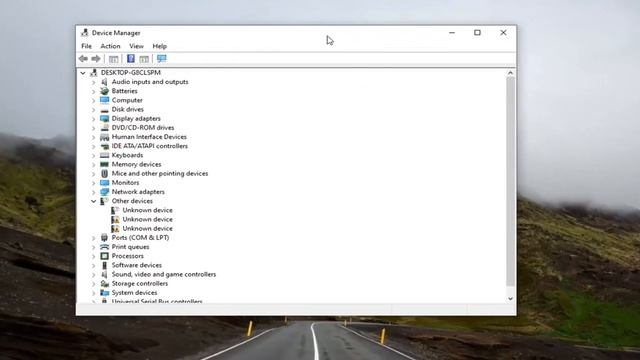Click the Monitors category icon
This screenshot has height=360, width=640.
pos(104,182)
